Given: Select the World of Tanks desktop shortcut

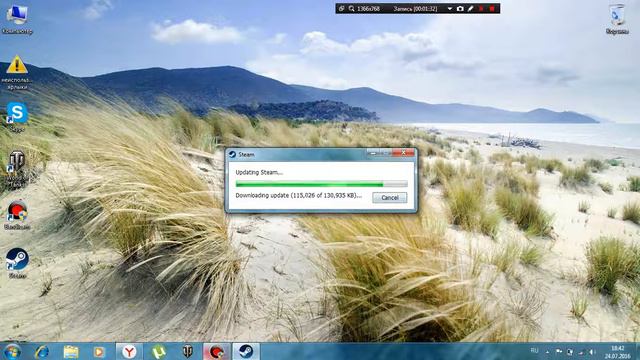Looking at the screenshot, I should click(x=17, y=169).
